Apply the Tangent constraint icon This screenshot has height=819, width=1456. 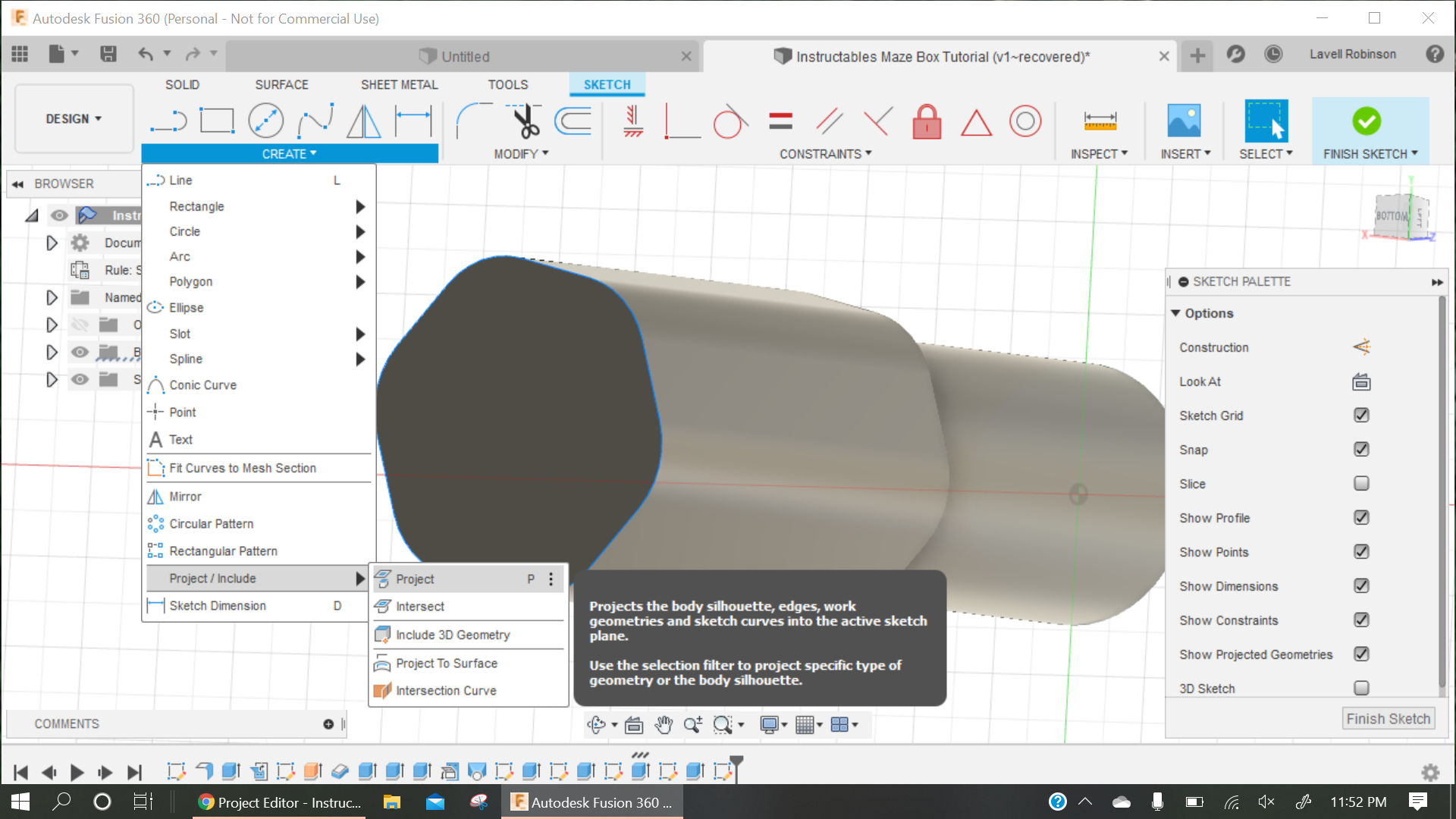730,121
